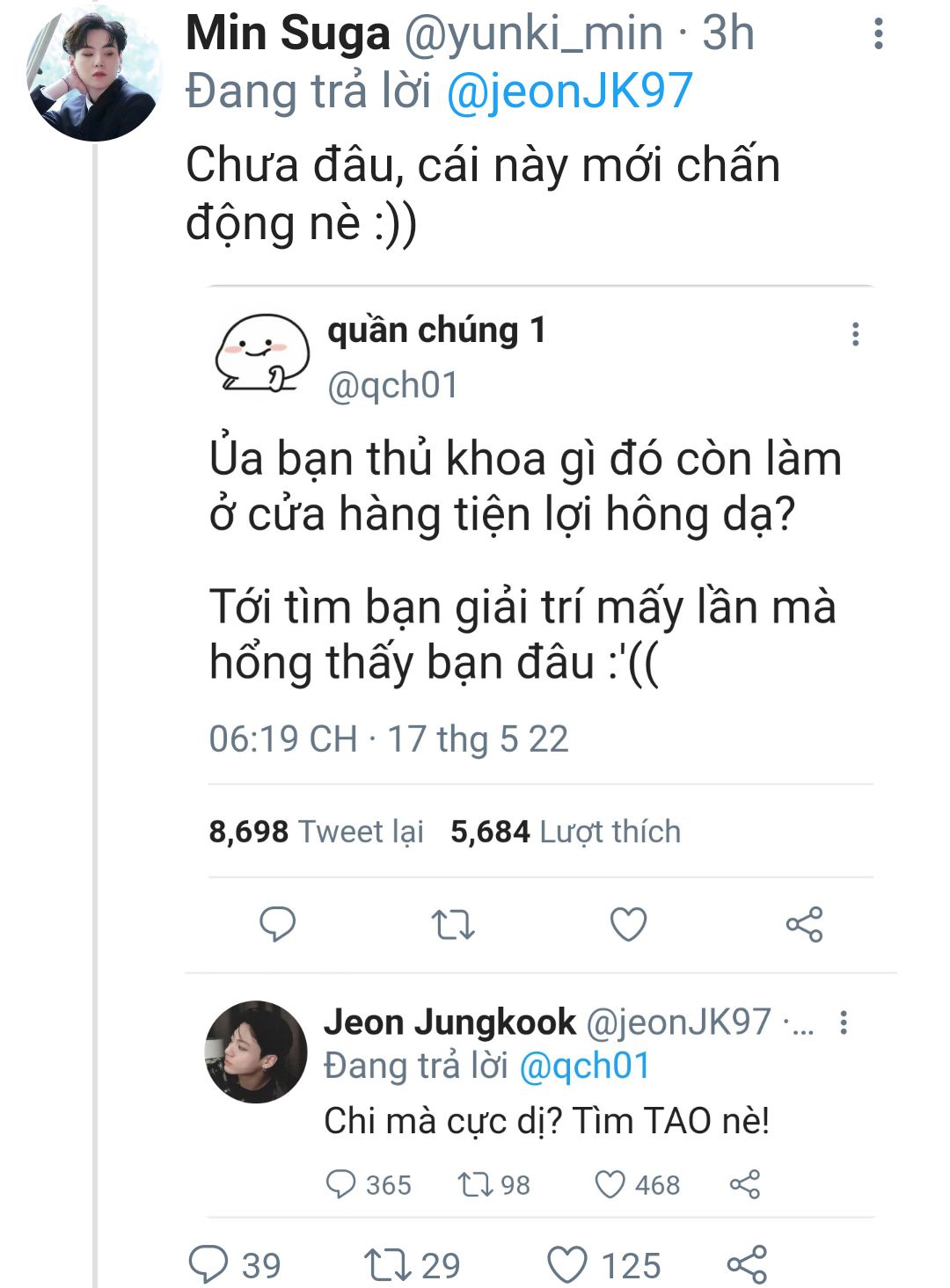
Task: Like the quần chúng 1 tweet
Action: click(x=628, y=925)
